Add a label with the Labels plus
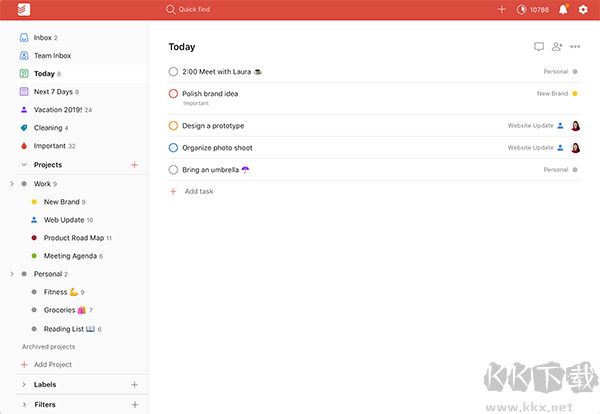Image resolution: width=600 pixels, height=414 pixels. [134, 385]
